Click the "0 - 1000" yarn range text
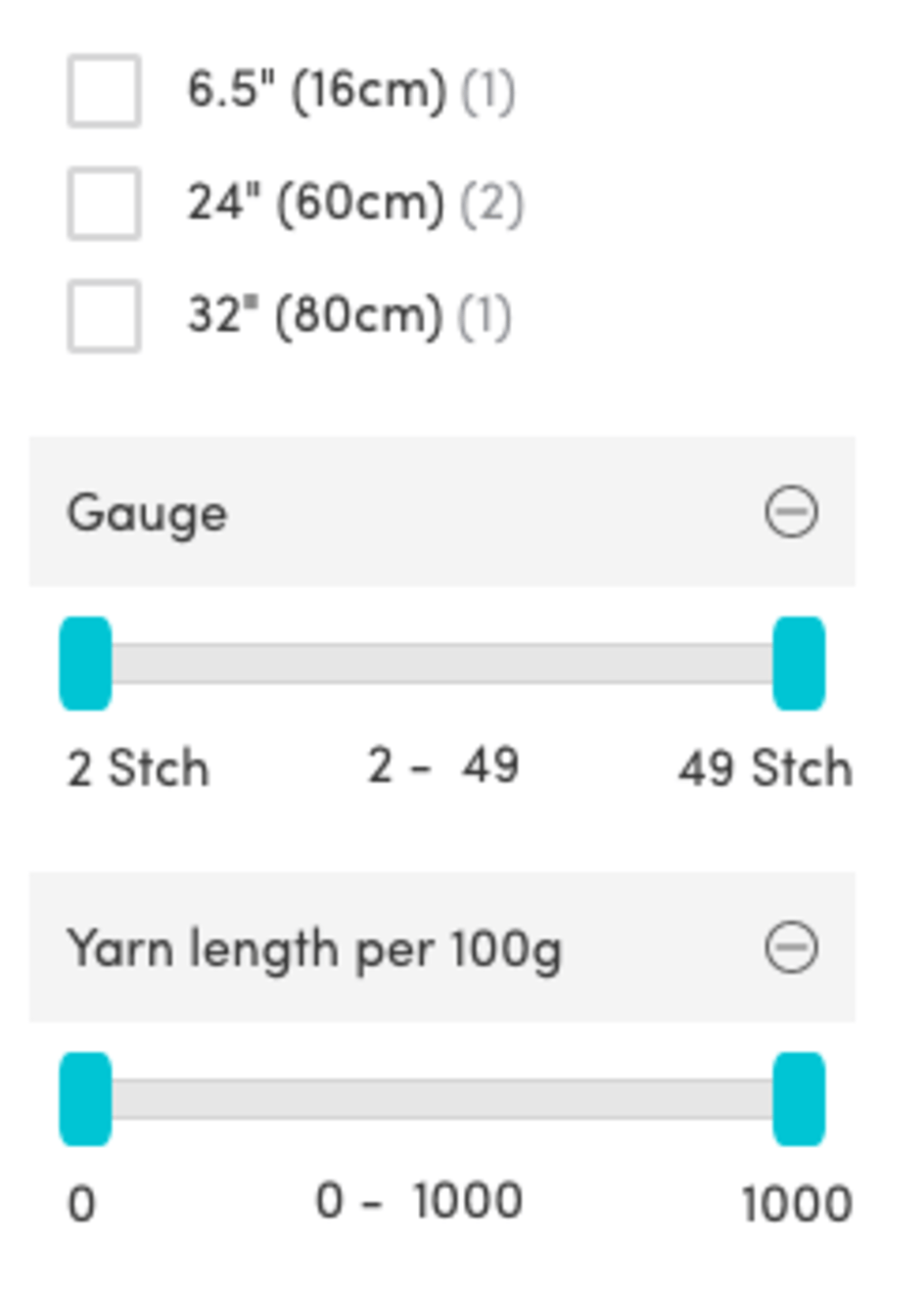The height and width of the screenshot is (1292, 924). coord(419,1201)
